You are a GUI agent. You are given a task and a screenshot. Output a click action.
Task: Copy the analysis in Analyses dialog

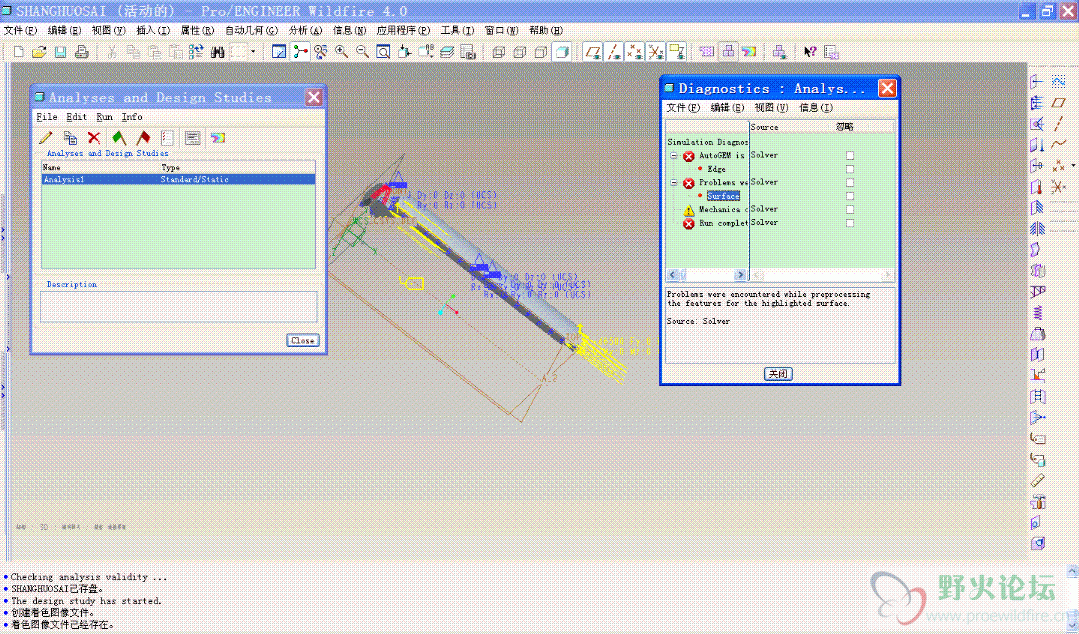[70, 138]
